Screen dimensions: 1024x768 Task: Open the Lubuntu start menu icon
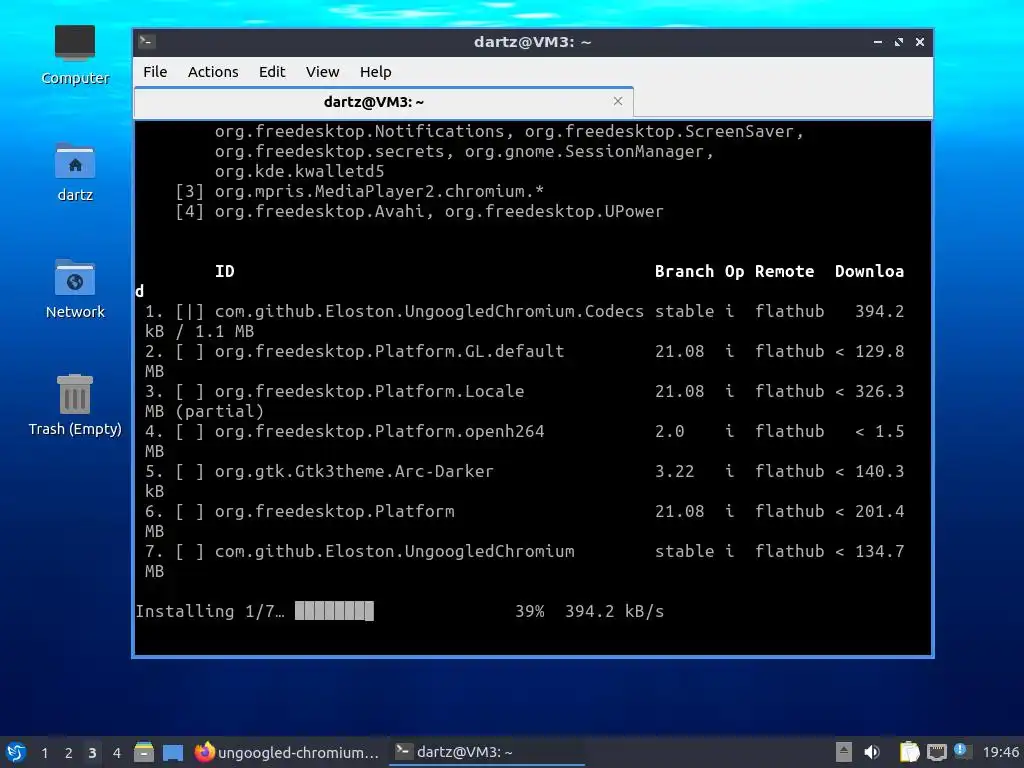tap(16, 752)
